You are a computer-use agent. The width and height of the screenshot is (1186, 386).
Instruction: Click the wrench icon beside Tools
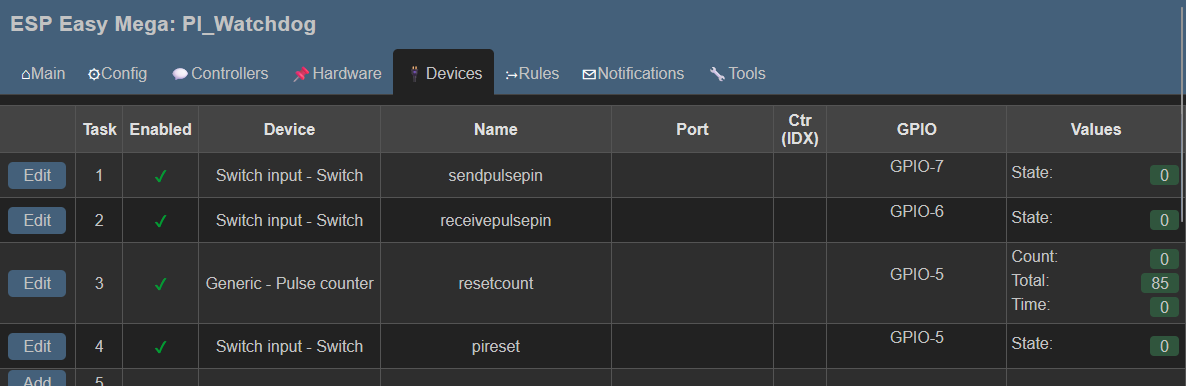717,74
